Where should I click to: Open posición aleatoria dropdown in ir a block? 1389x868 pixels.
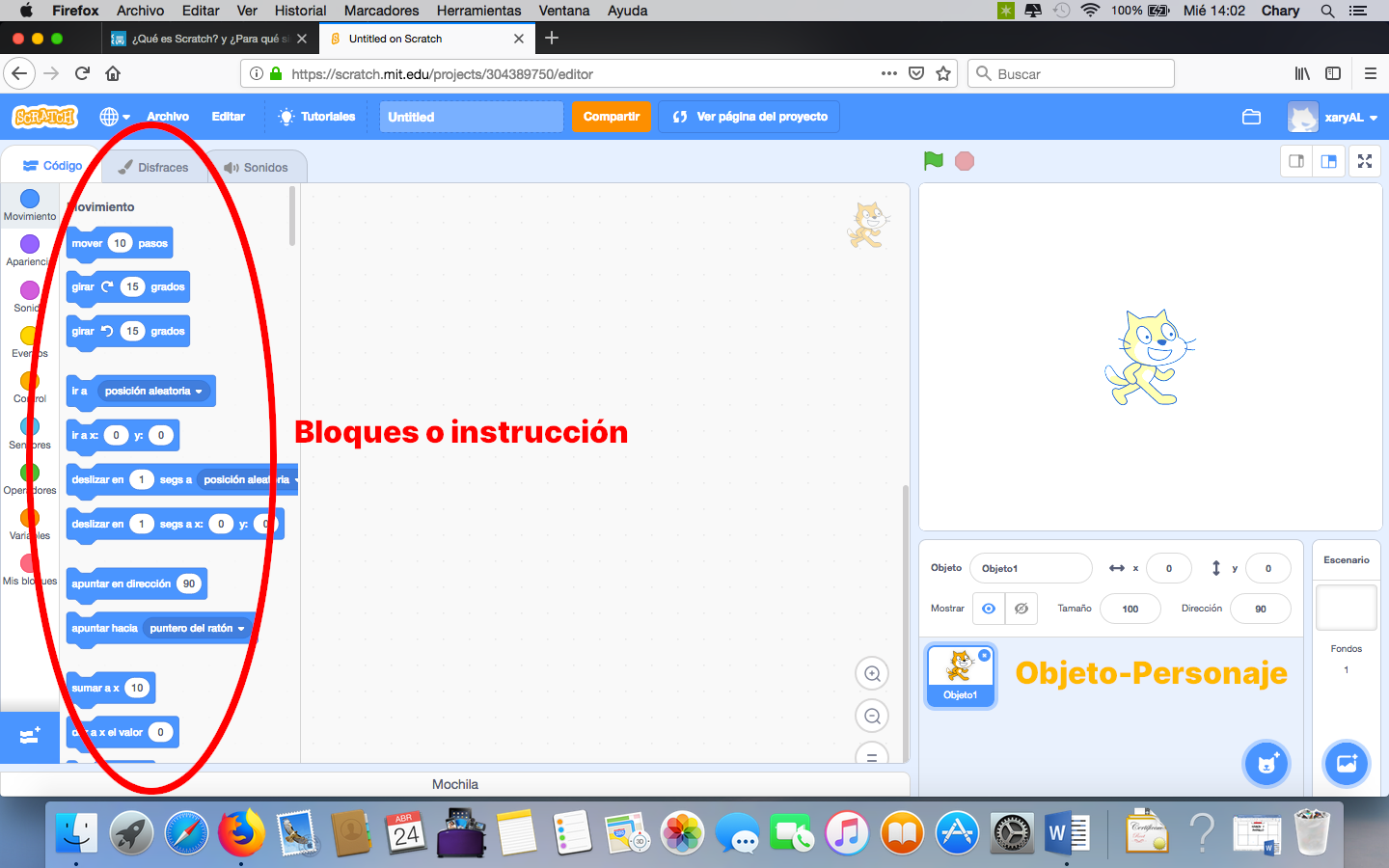click(153, 392)
